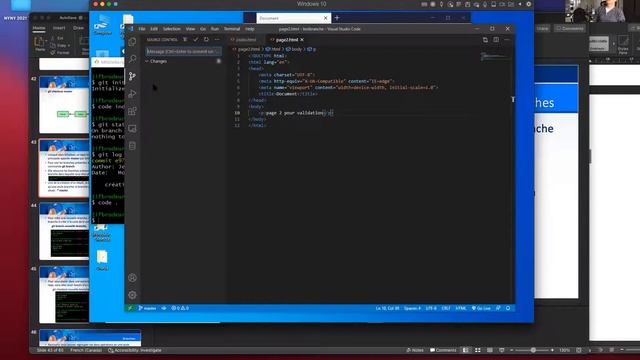This screenshot has height=360, width=640.
Task: Click the zoom slider in PowerPoint status bar
Action: pyautogui.click(x=533, y=350)
